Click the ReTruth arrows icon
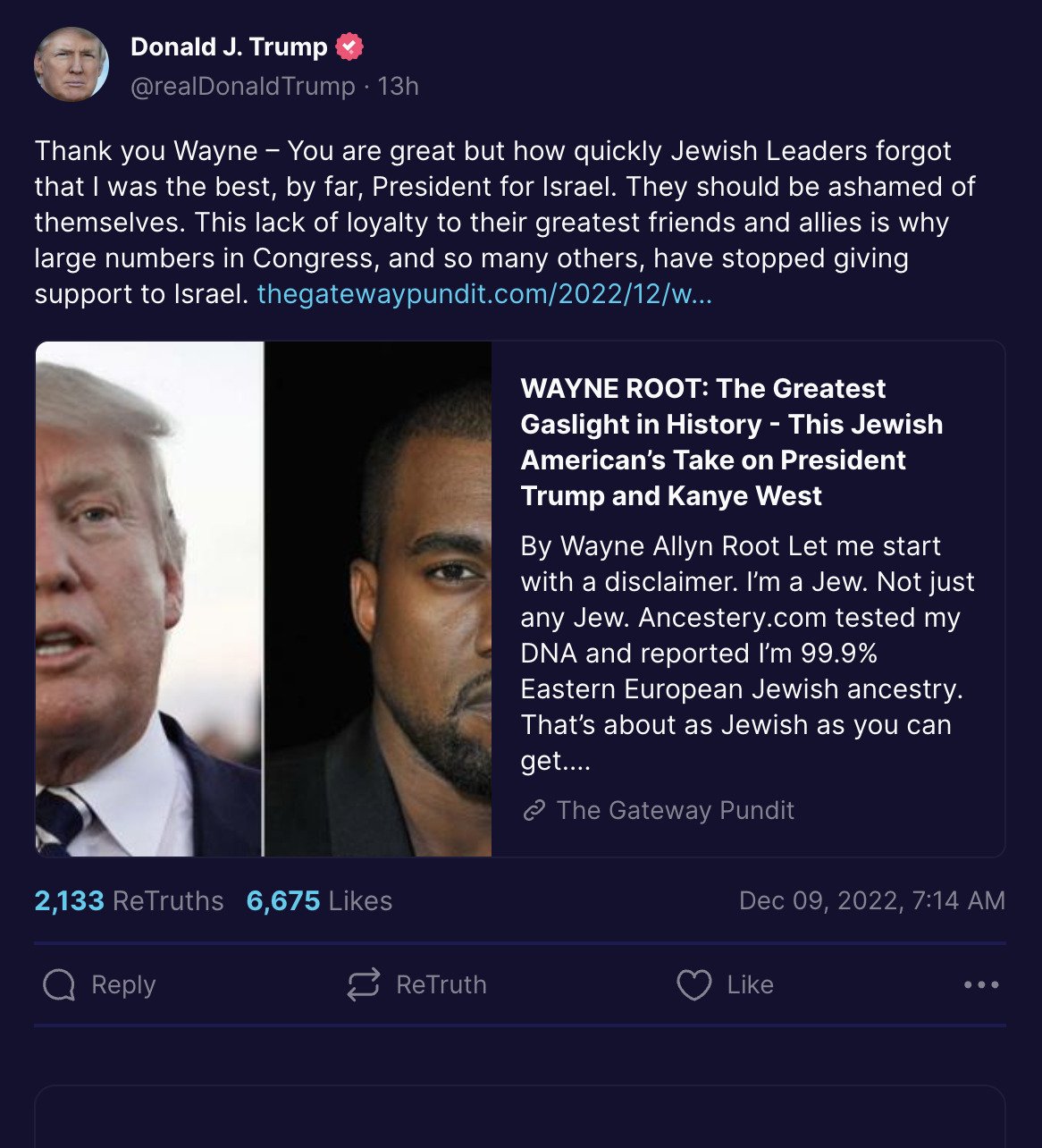1042x1148 pixels. (x=364, y=984)
